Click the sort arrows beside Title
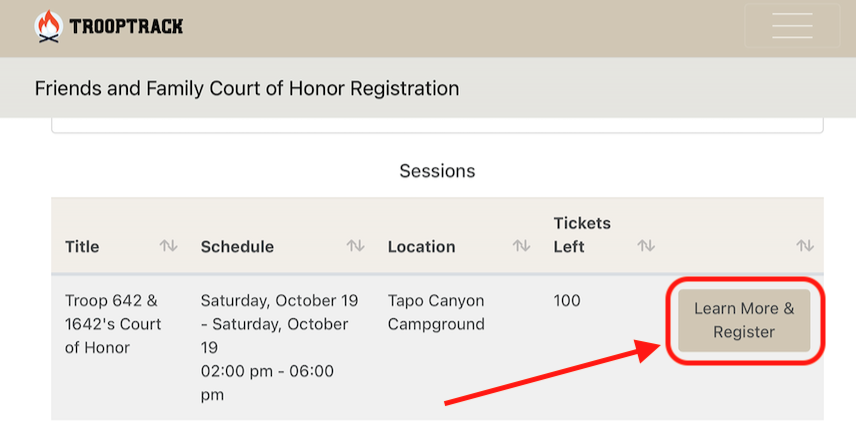Screen dimensions: 856x446 (x=168, y=246)
